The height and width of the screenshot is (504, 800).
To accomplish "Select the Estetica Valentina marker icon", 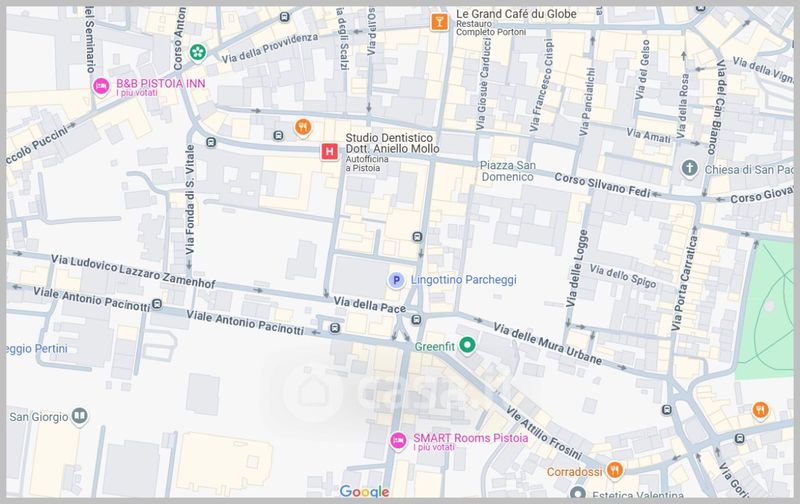I will pos(577,493).
